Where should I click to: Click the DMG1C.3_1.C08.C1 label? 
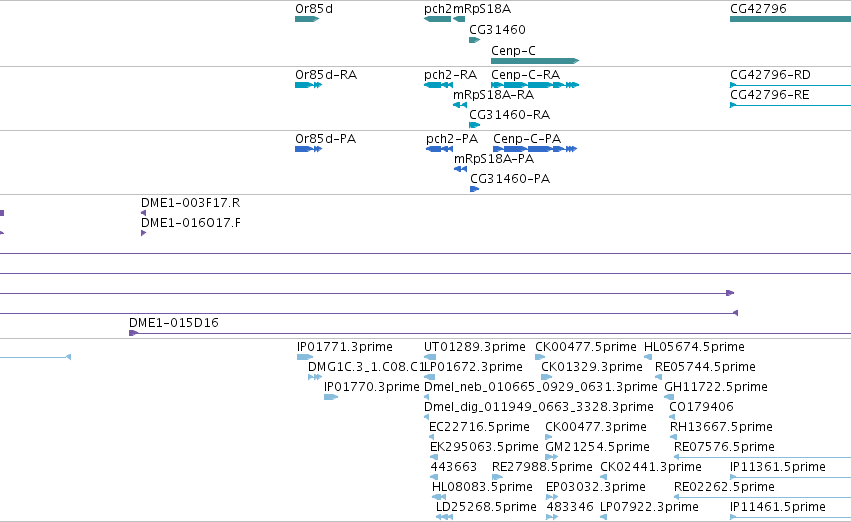click(x=366, y=367)
